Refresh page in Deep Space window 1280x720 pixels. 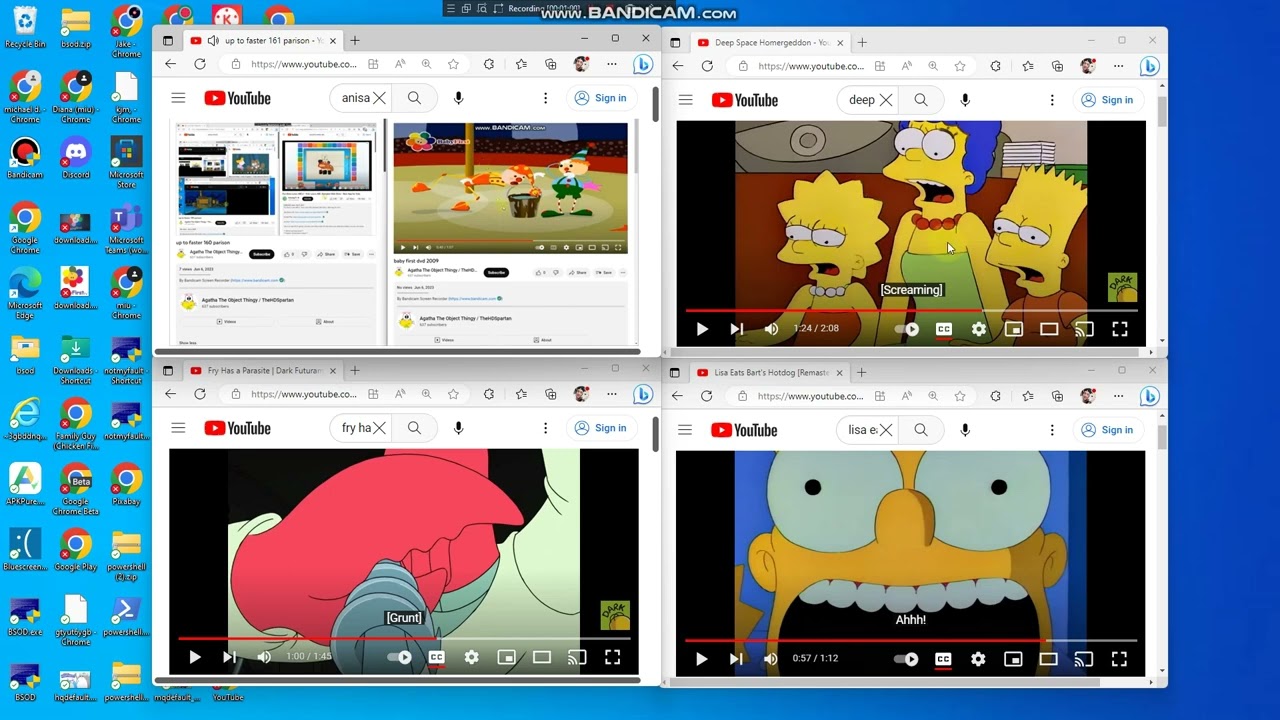(x=707, y=66)
